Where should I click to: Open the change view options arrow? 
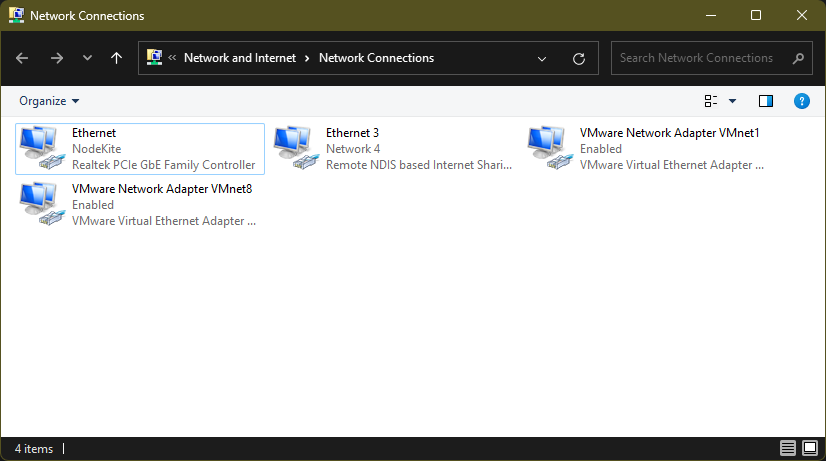tap(732, 101)
